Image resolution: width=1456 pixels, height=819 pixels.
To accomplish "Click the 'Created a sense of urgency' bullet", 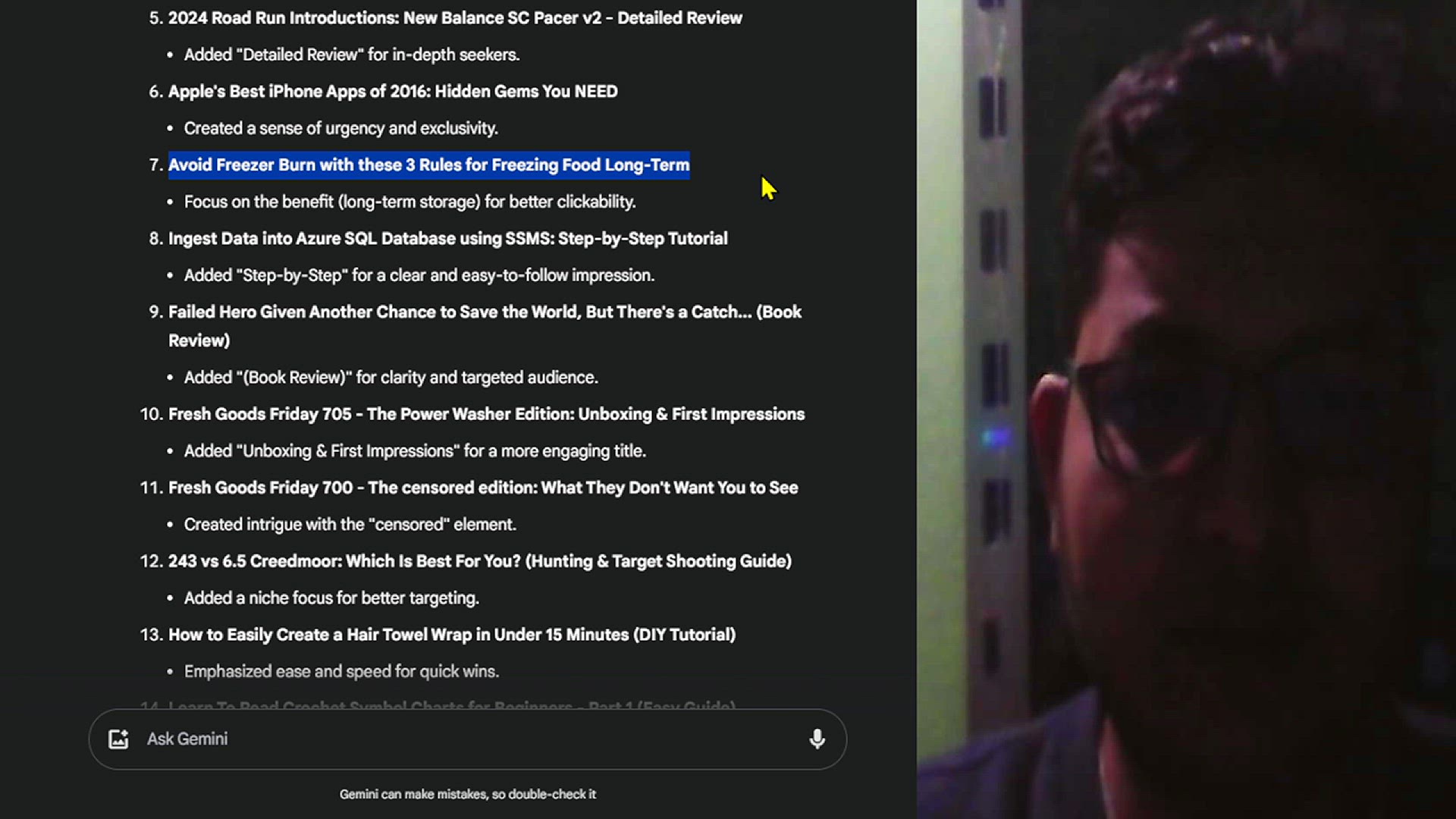I will [340, 128].
